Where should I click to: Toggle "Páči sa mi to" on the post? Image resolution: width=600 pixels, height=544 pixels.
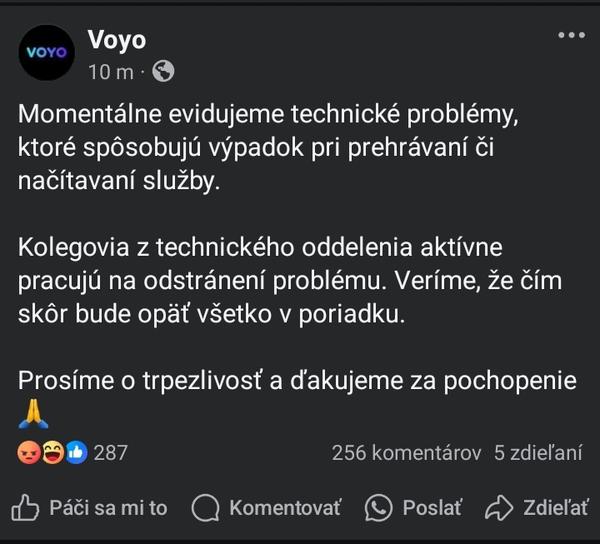tap(108, 508)
